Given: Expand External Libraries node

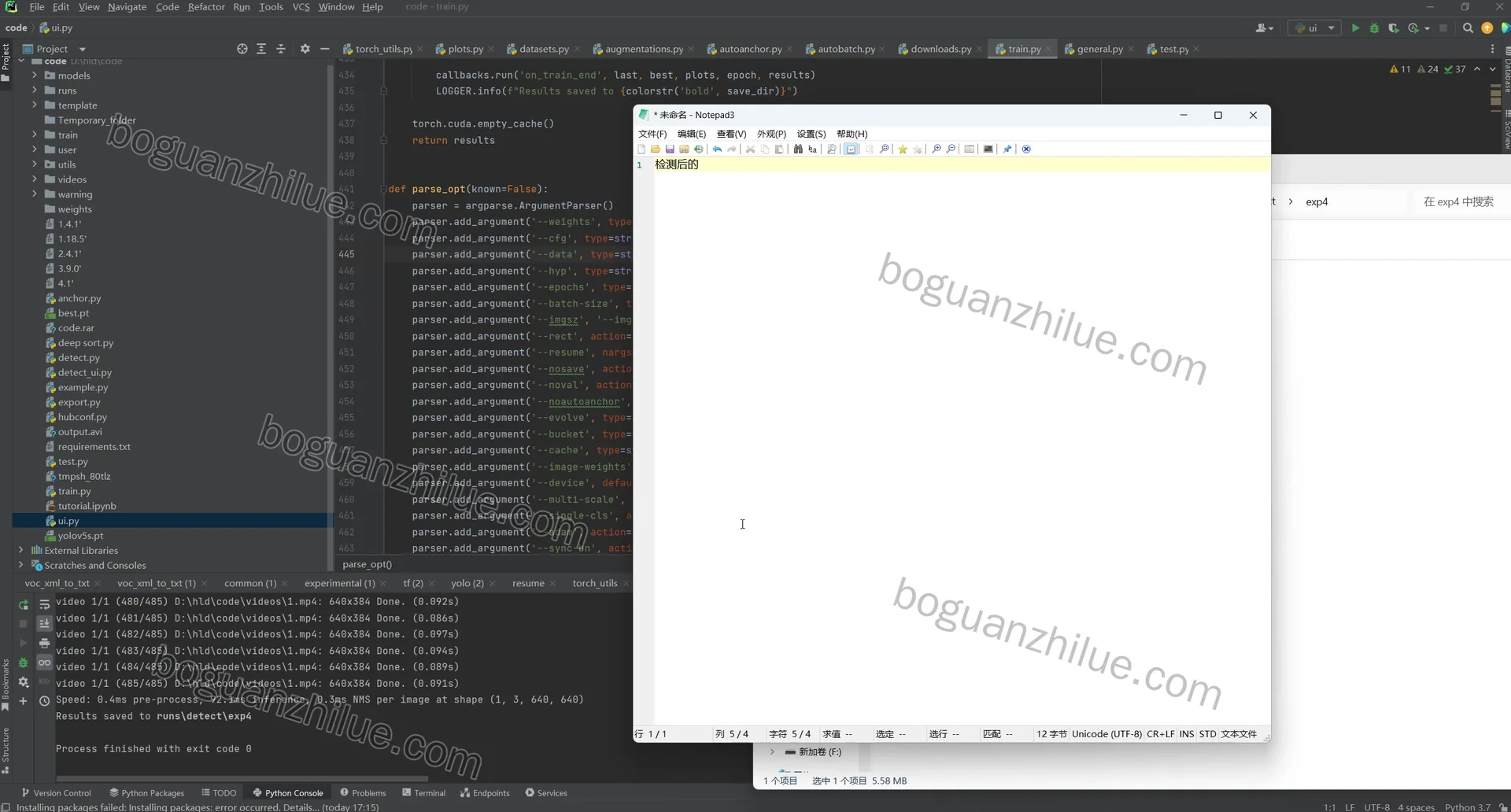Looking at the screenshot, I should coord(20,550).
